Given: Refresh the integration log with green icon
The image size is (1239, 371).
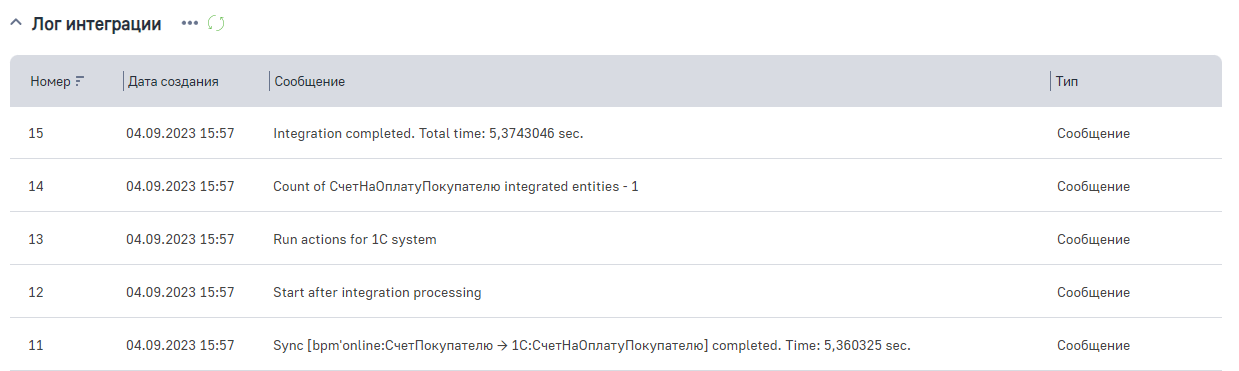Looking at the screenshot, I should click(215, 24).
